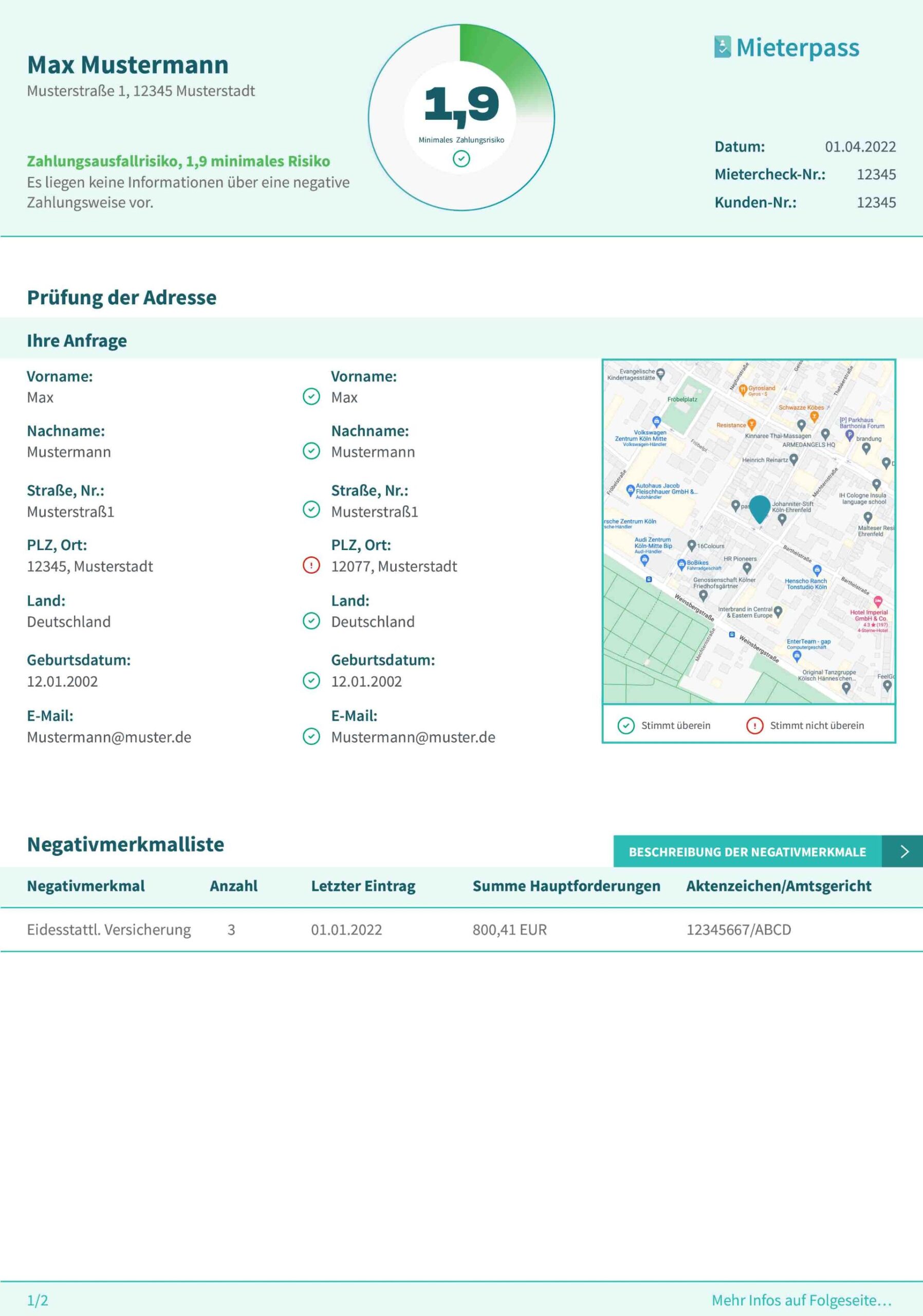Click the Stimmt überein legend checkmark

click(625, 726)
